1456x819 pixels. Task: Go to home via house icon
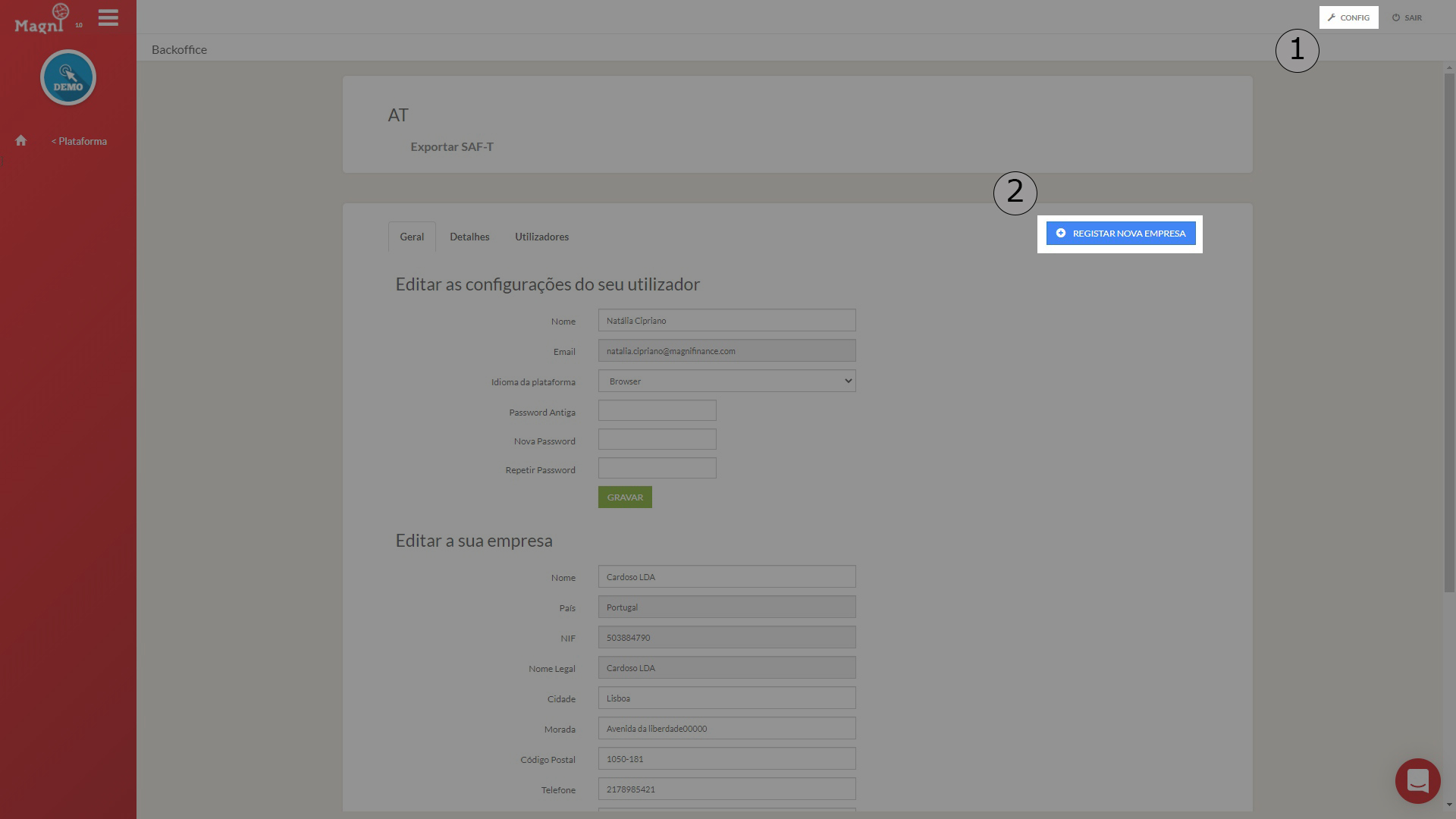tap(21, 141)
